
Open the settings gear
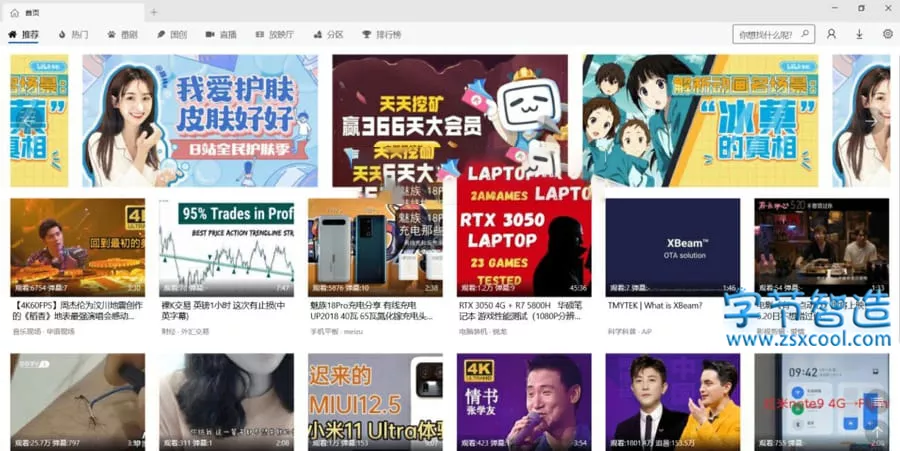(887, 34)
